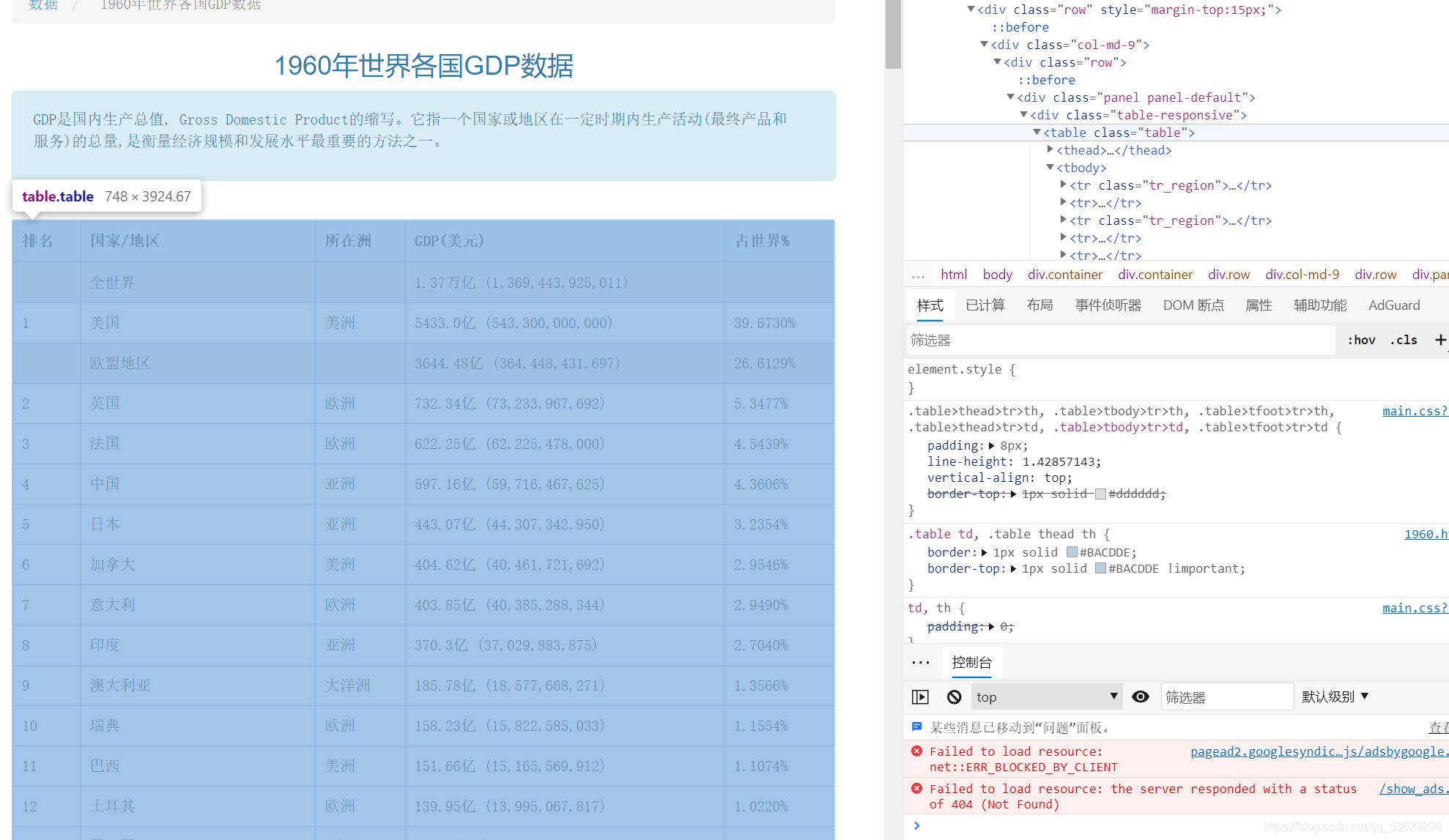
Task: Click error icon of 404 status message
Action: click(x=916, y=789)
